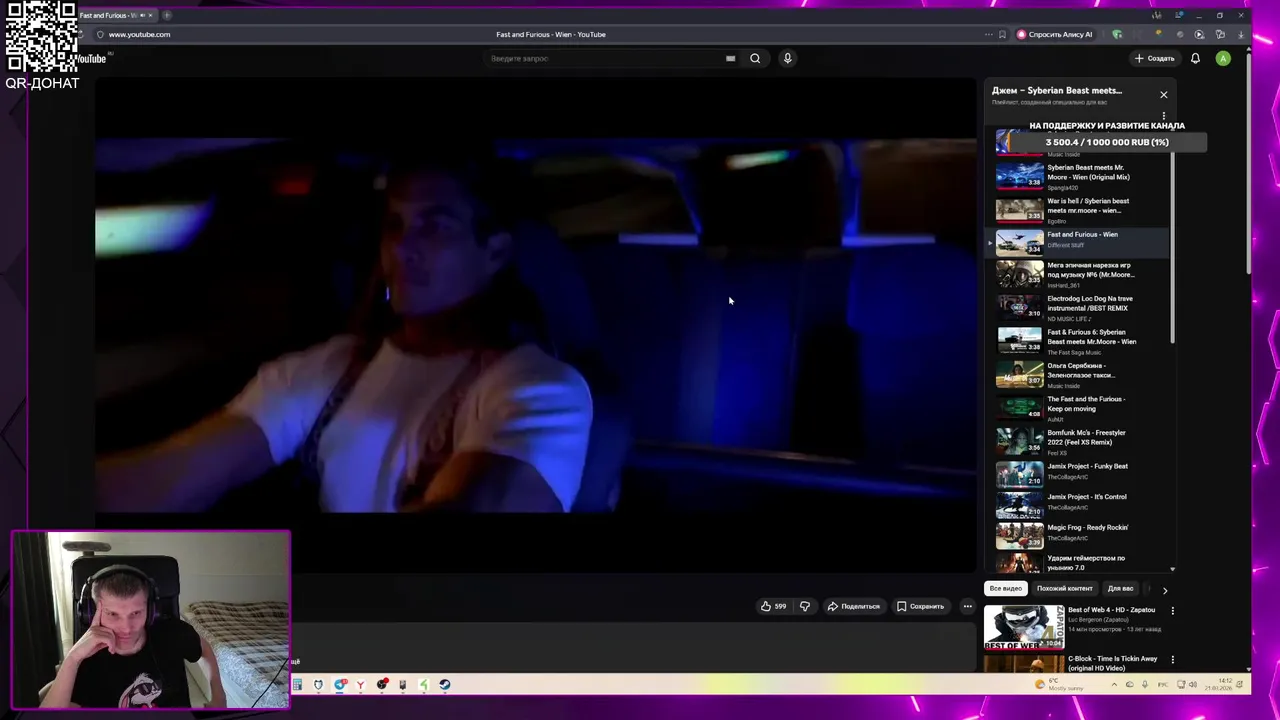
Task: Open YouTube notifications bell
Action: pyautogui.click(x=1195, y=58)
